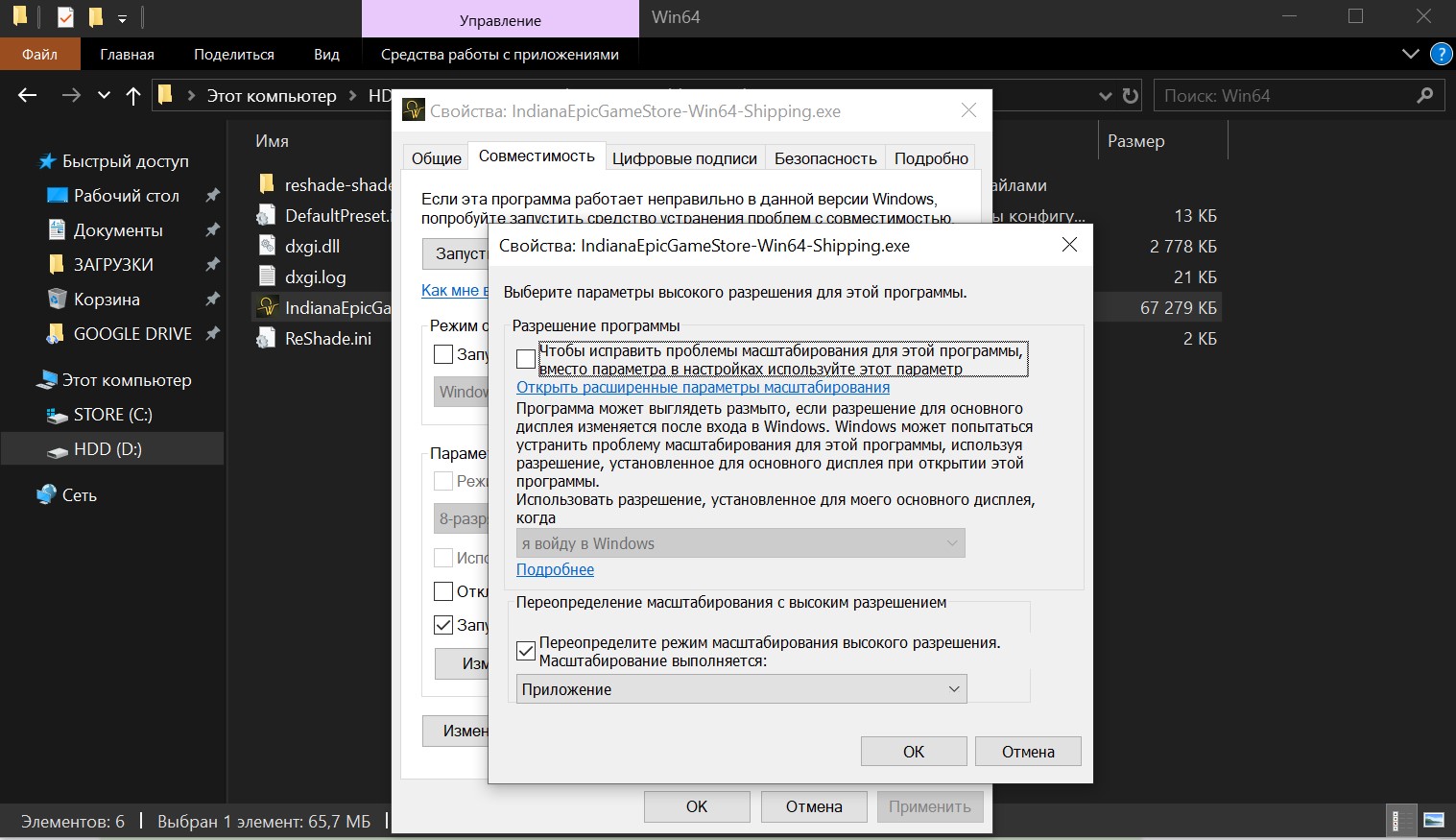Open GOOGLE DRIVE folder in navigation pane
Viewport: 1456px width, 840px height.
pos(132,334)
